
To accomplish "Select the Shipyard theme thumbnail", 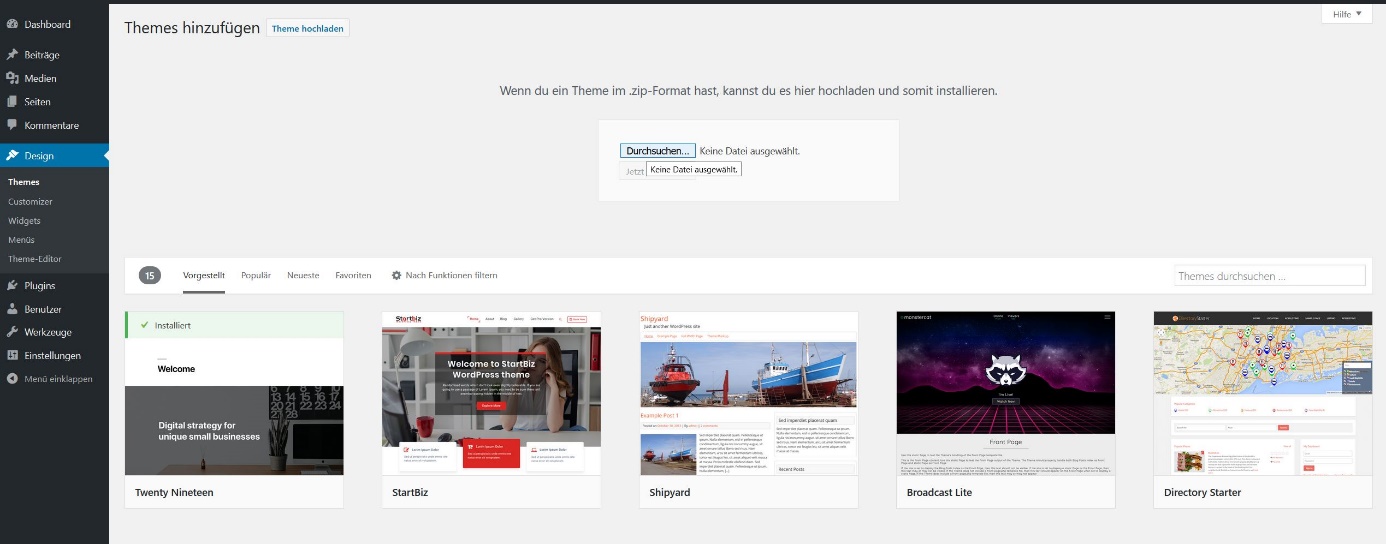I will coord(749,393).
